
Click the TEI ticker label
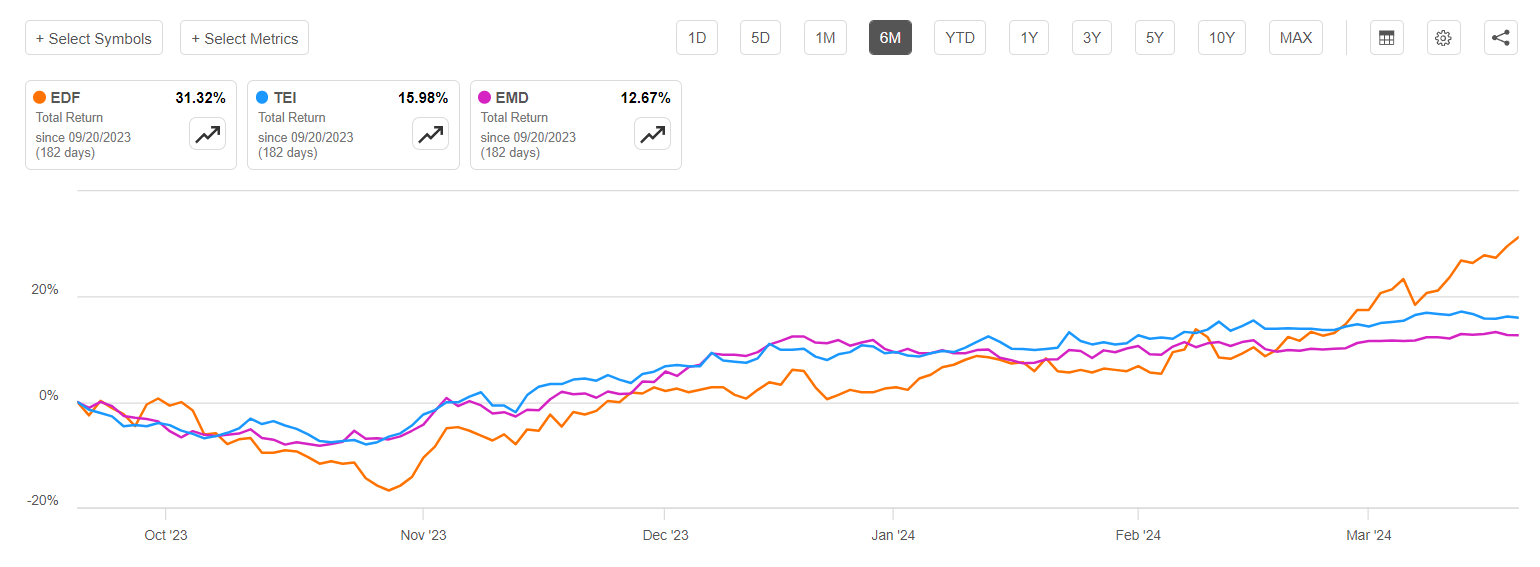(284, 98)
